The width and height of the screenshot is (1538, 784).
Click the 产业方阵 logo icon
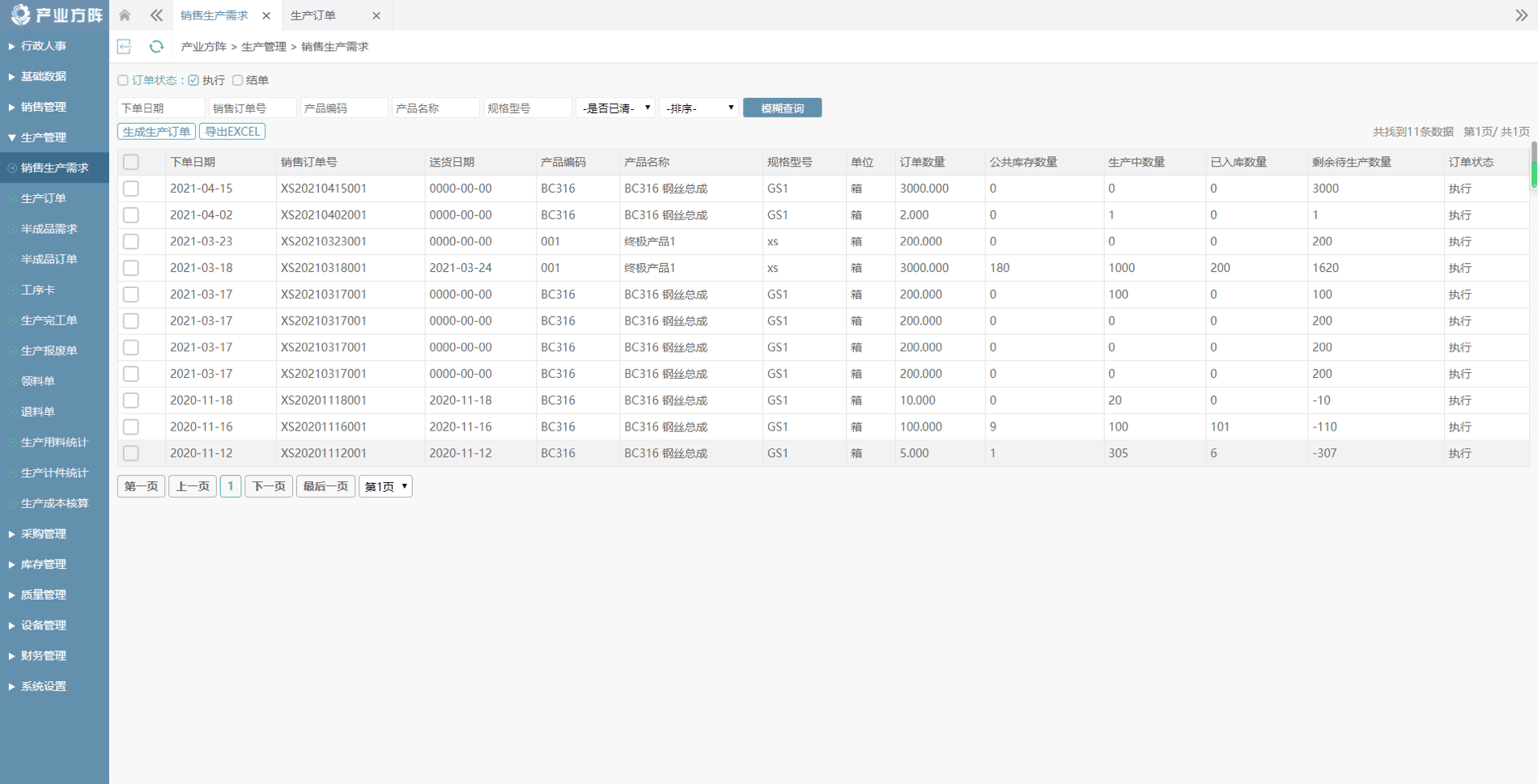point(20,15)
